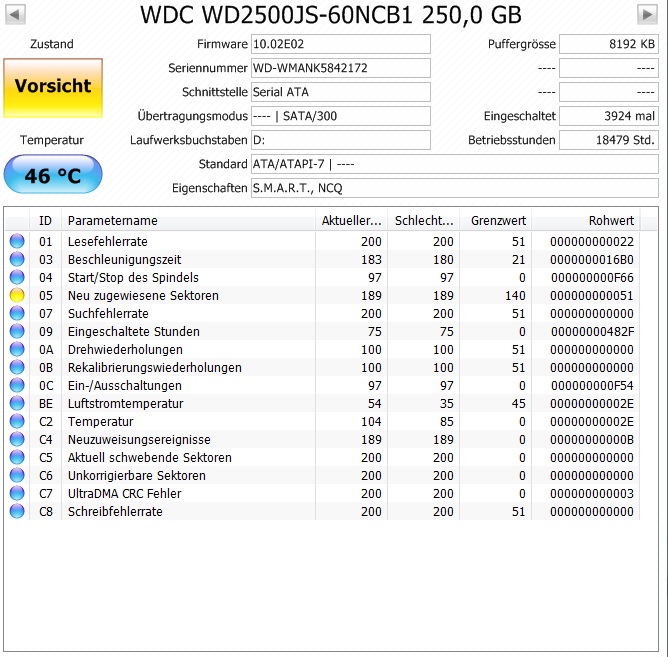Select the Lesefehlerrate parameter name
Screen dimensions: 668x657
pyautogui.click(x=108, y=242)
